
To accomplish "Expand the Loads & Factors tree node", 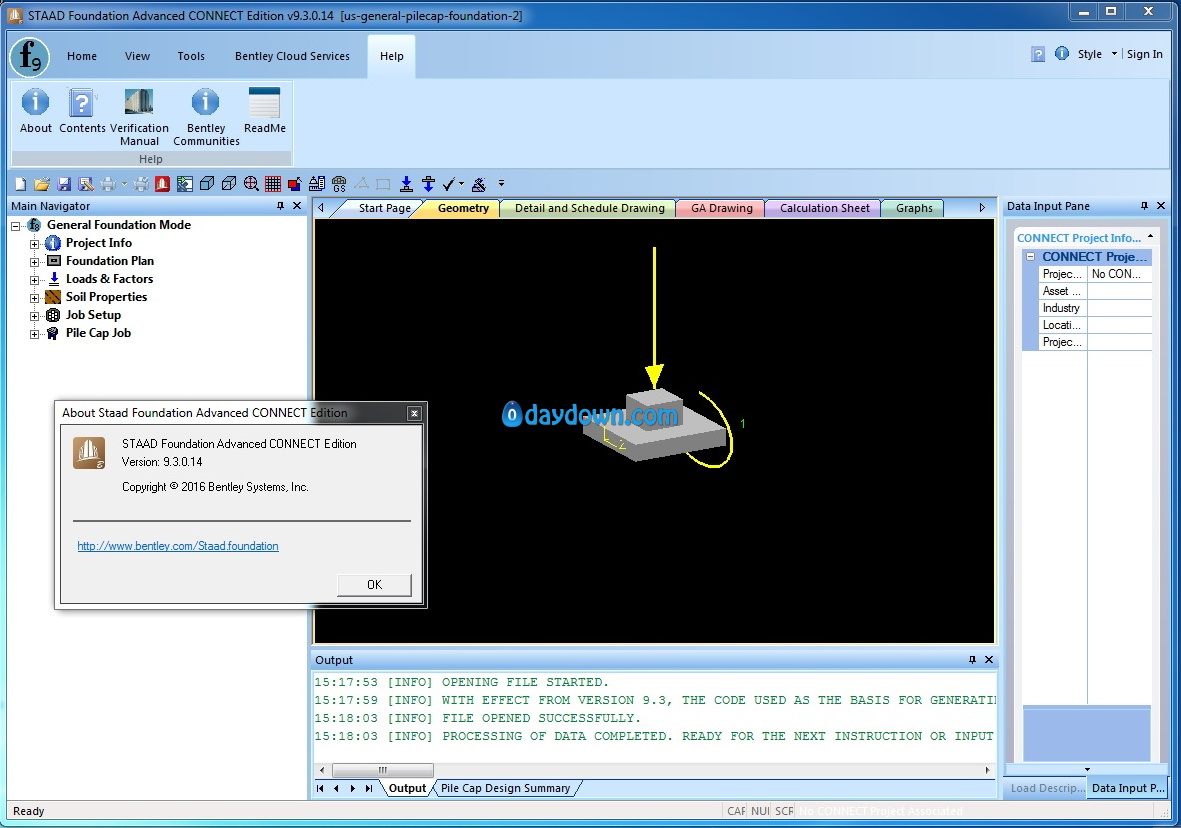I will [x=35, y=280].
